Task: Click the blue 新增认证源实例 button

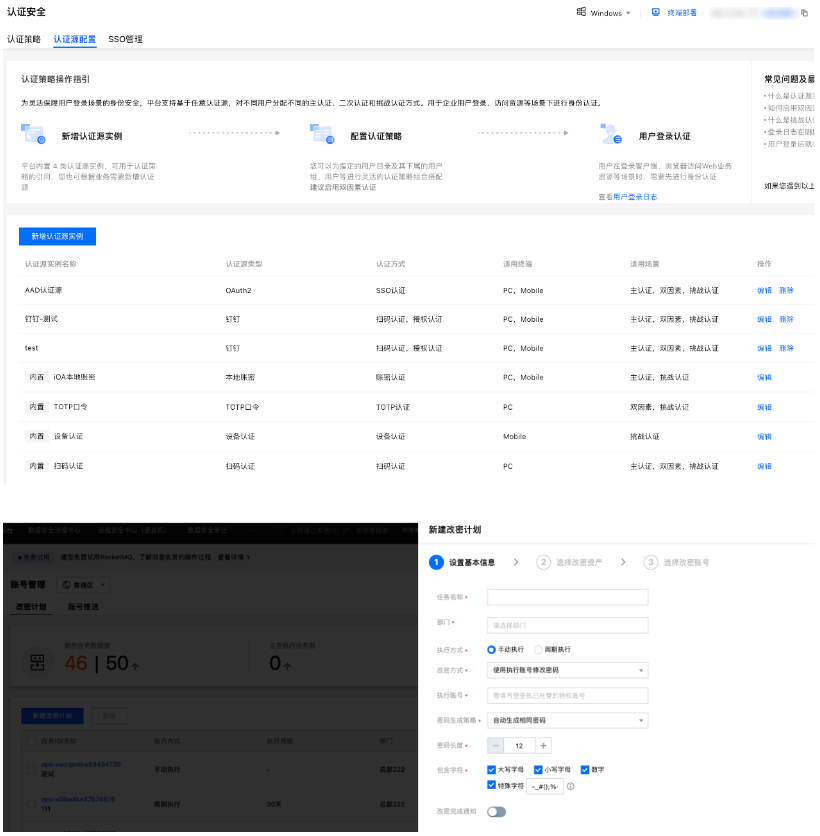Action: point(57,236)
